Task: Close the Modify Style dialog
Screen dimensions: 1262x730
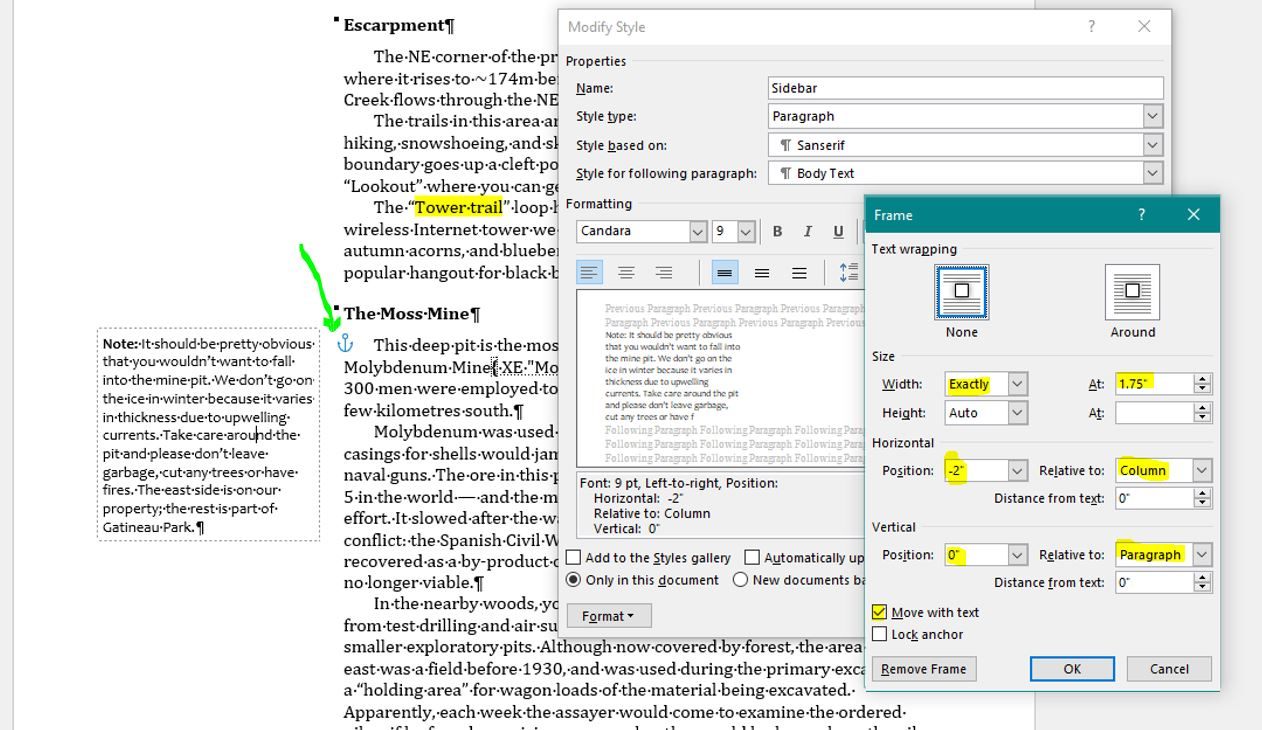Action: pos(1144,27)
